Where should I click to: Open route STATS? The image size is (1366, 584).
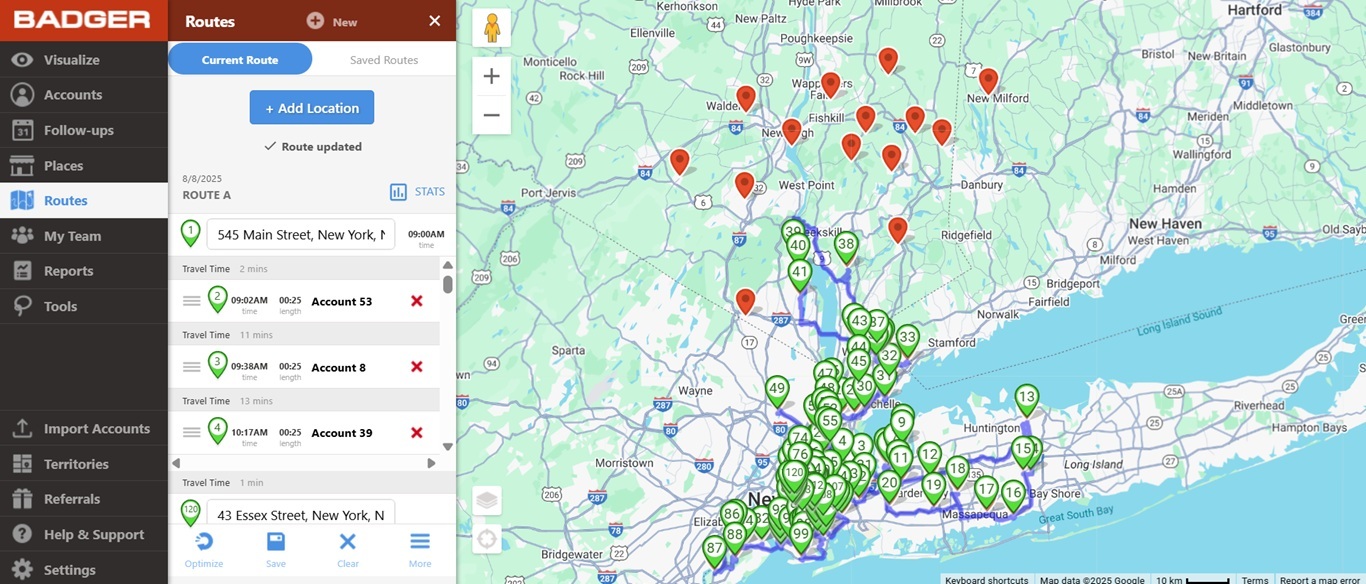coord(417,192)
